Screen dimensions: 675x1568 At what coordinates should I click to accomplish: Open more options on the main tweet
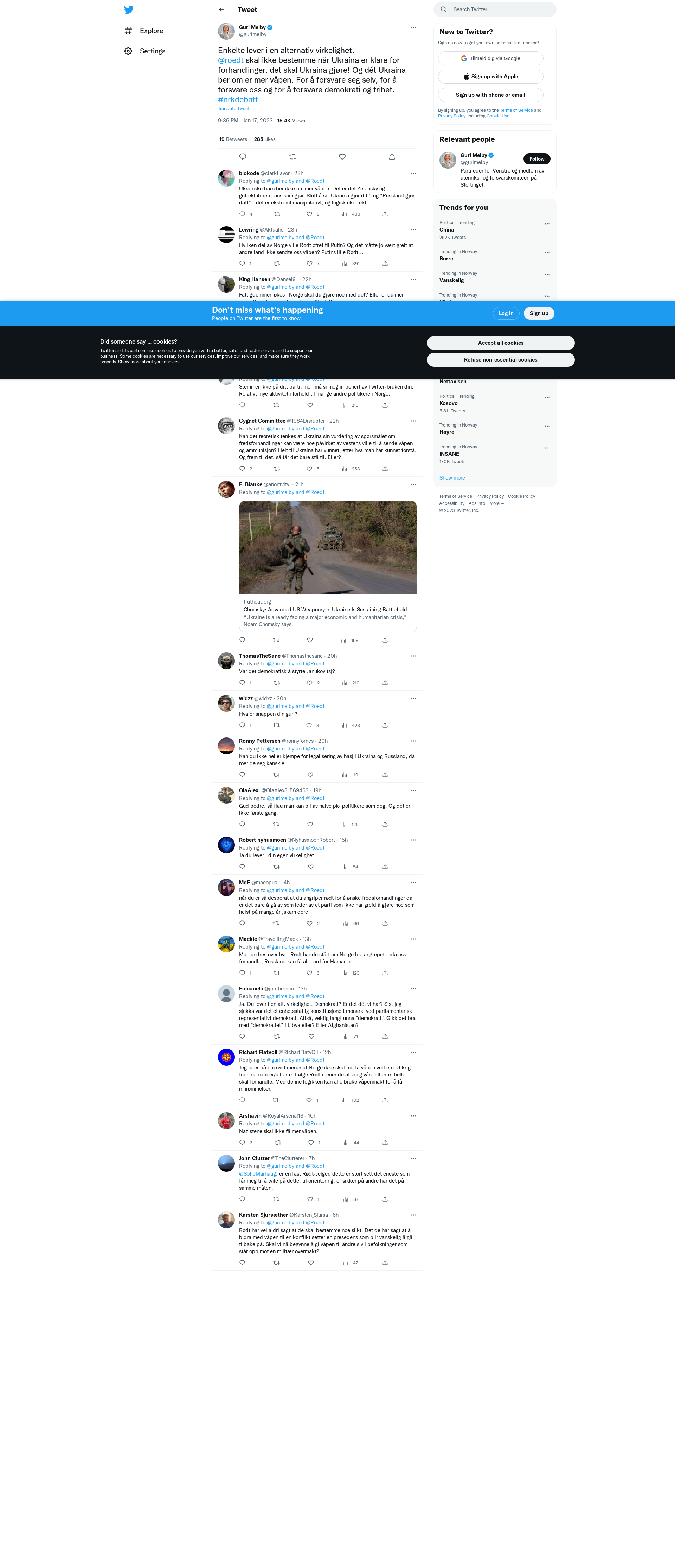point(414,27)
